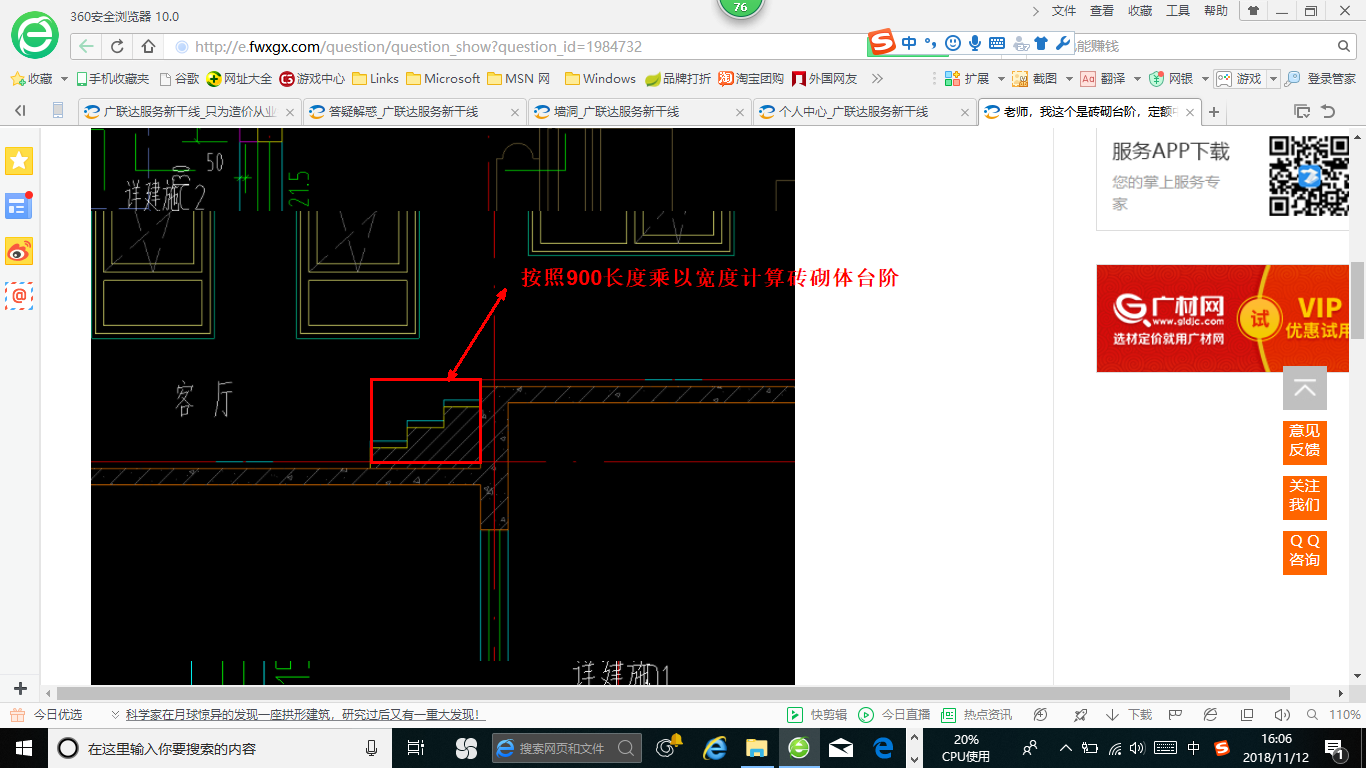Open the Weibo icon in sidebar
The height and width of the screenshot is (768, 1366).
coord(19,251)
